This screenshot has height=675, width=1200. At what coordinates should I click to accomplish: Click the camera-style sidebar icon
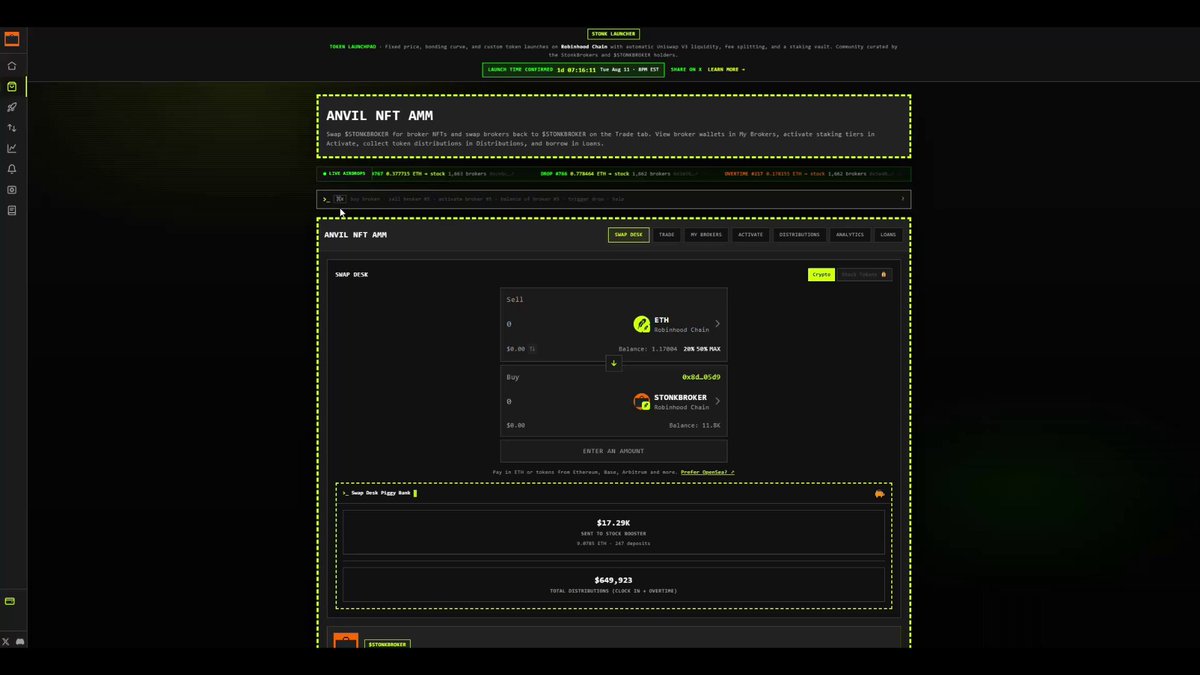click(x=12, y=189)
